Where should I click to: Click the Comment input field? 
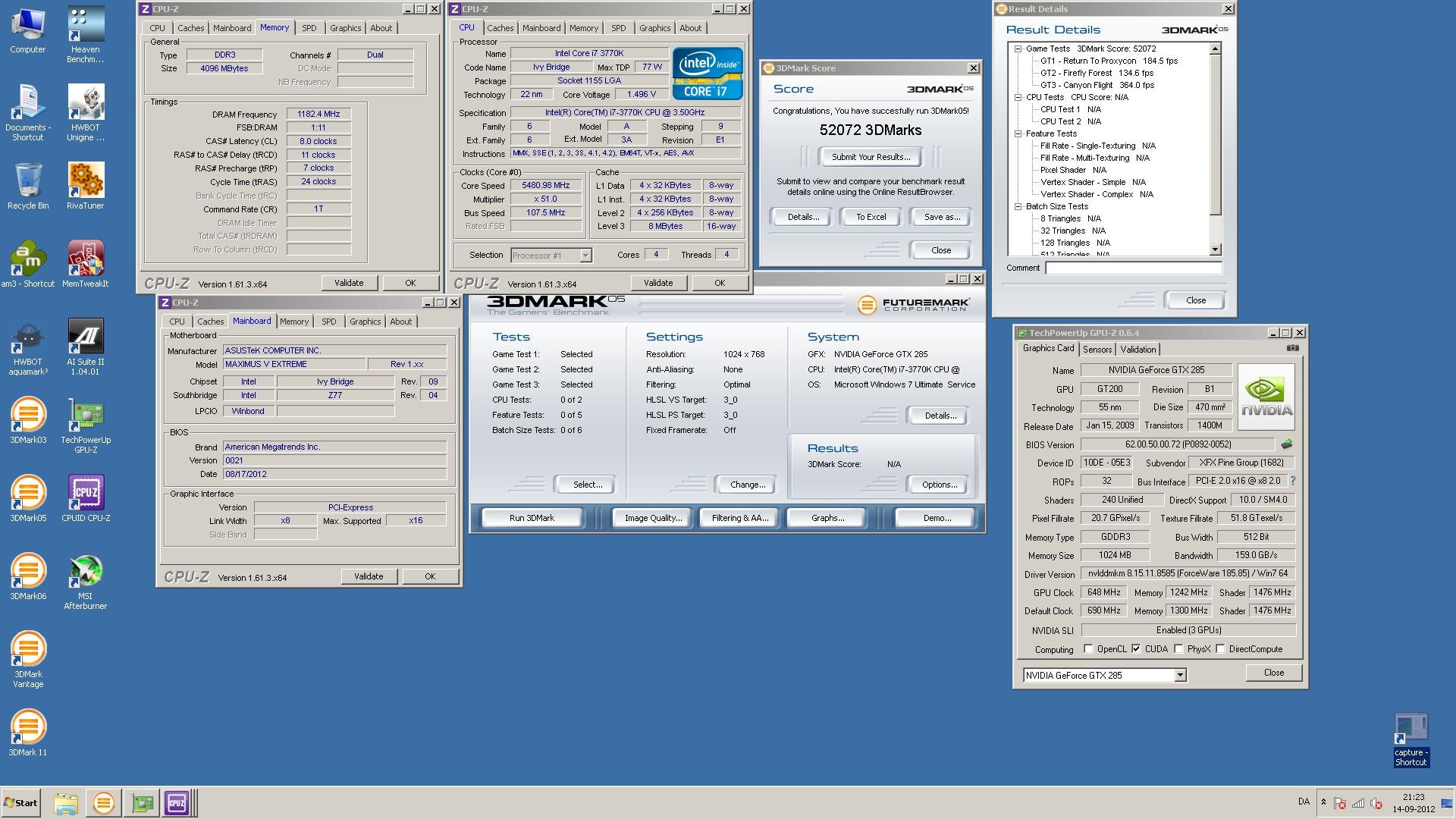click(x=1133, y=268)
